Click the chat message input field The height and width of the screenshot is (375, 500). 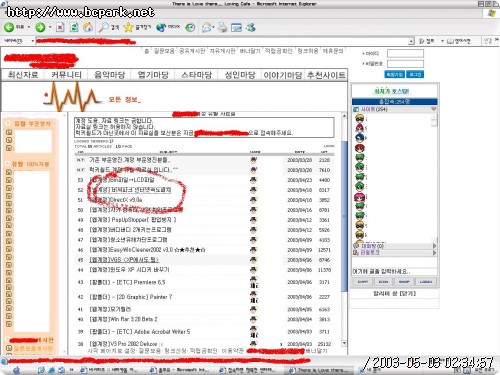tap(394, 272)
